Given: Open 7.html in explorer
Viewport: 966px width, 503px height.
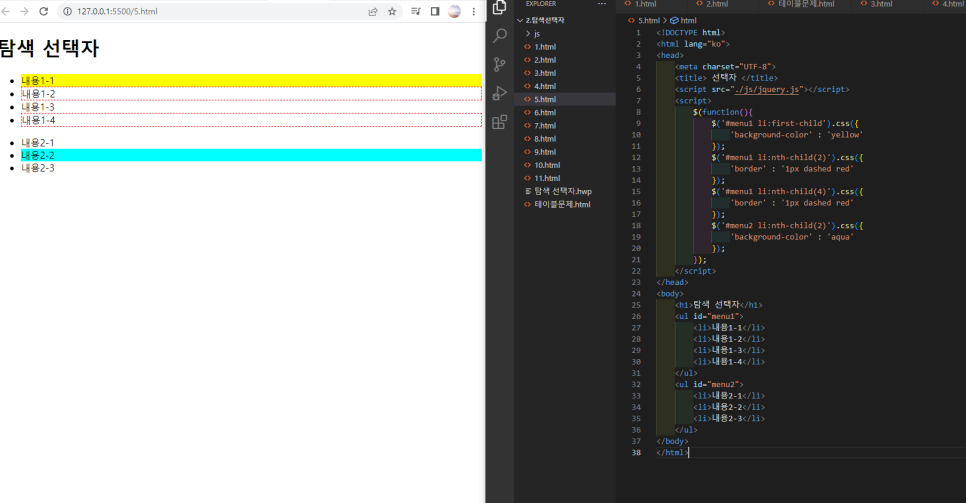Looking at the screenshot, I should click(x=545, y=126).
